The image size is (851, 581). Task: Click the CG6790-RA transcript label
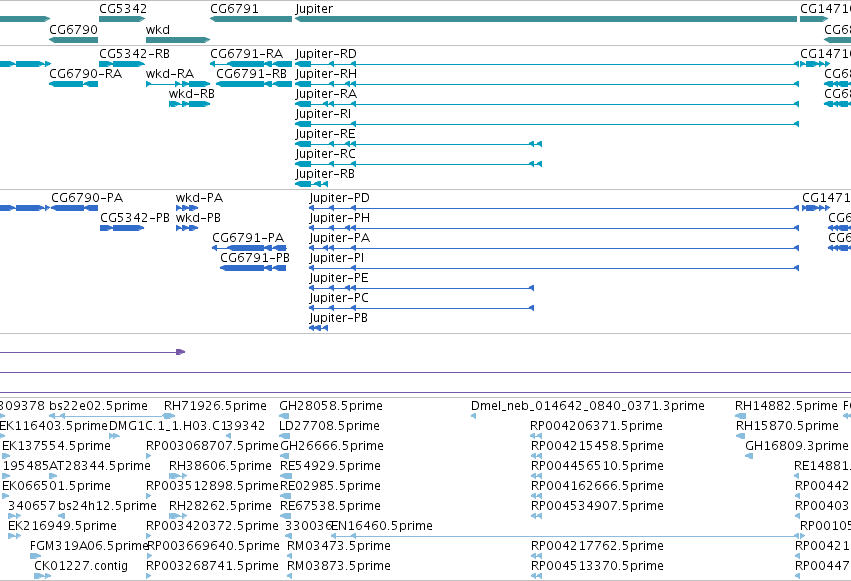pyautogui.click(x=86, y=74)
